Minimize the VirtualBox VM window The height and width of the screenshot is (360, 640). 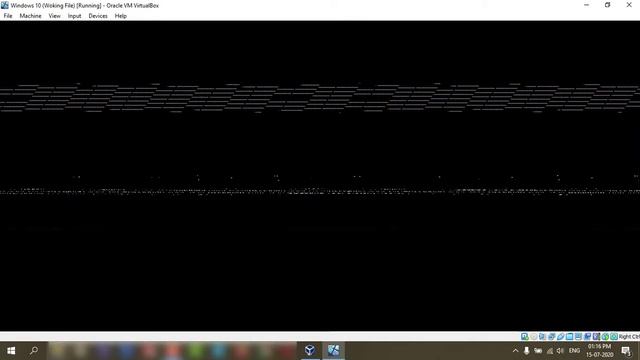tap(587, 5)
